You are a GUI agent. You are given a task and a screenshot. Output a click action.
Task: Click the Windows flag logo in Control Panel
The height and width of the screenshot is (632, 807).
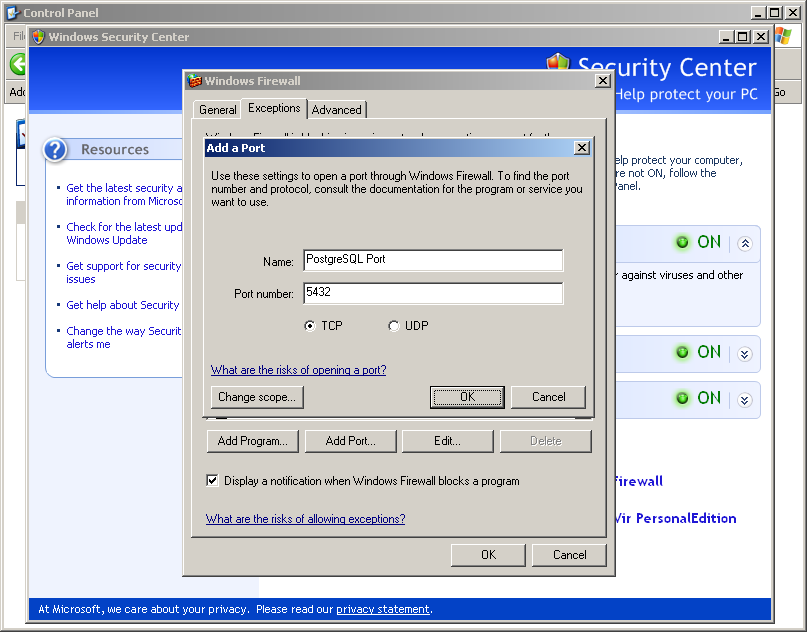coord(782,36)
